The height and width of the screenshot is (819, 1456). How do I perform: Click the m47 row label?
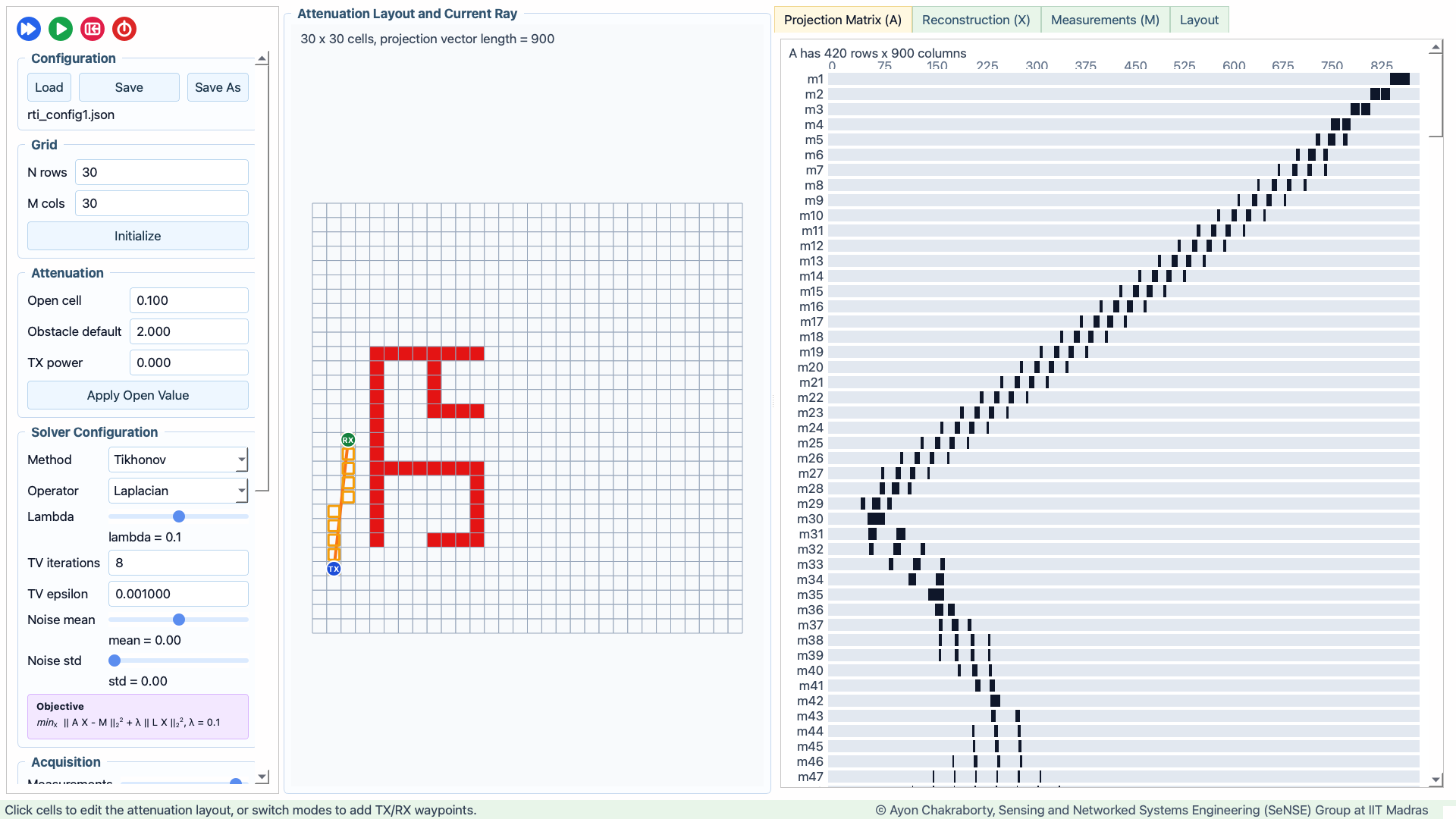(x=810, y=777)
